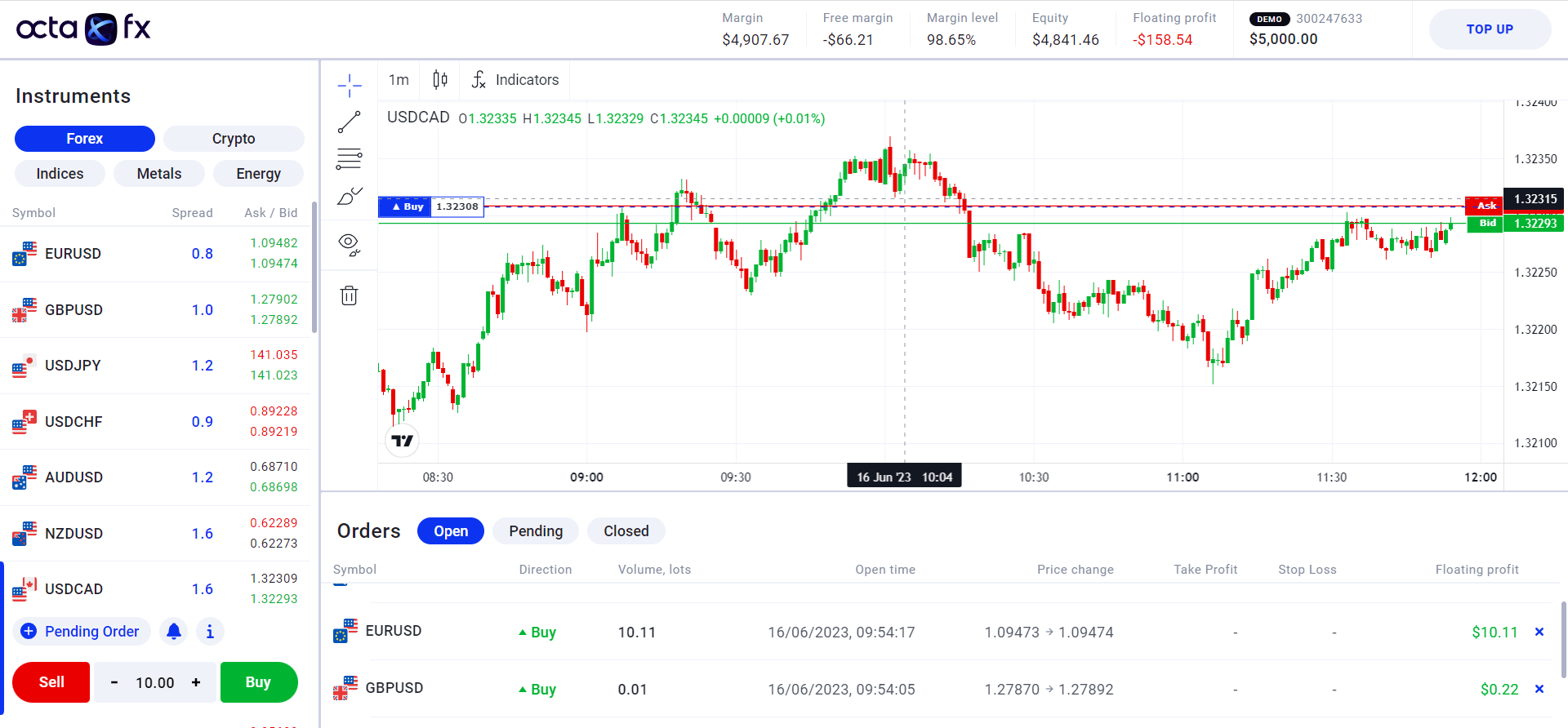Select USDJPY instrument row
This screenshot has width=1568, height=728.
coord(155,366)
